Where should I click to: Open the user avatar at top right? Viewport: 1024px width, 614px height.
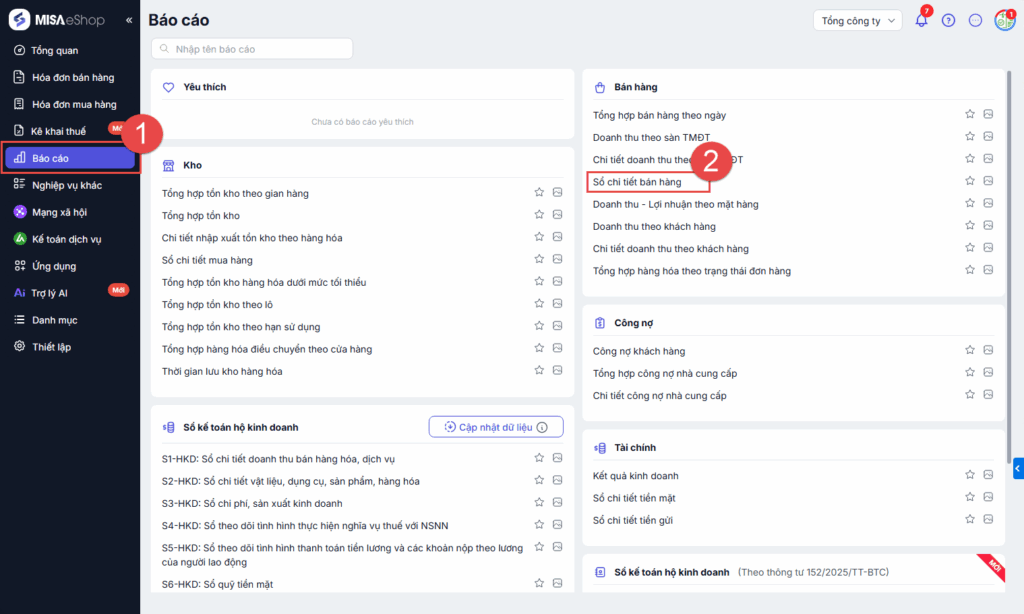[1004, 20]
